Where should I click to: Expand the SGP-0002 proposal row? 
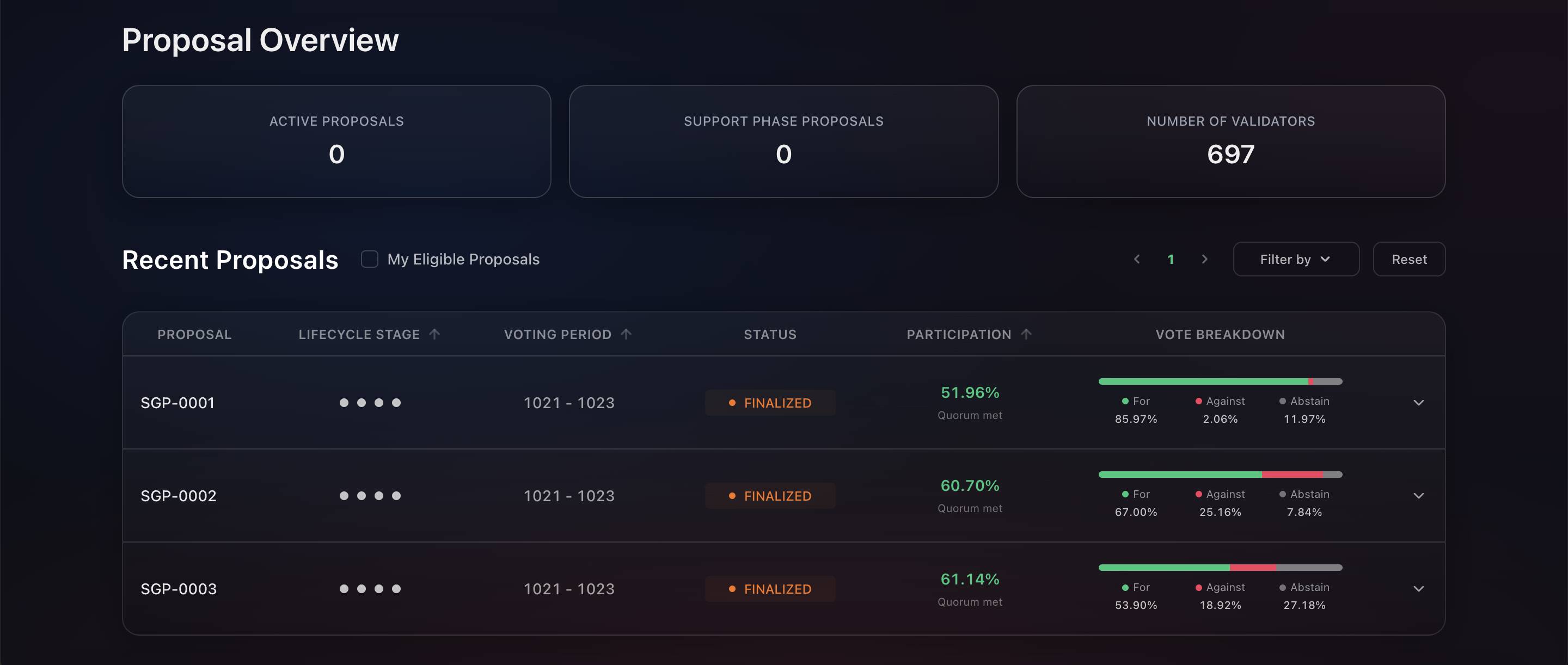[1418, 496]
